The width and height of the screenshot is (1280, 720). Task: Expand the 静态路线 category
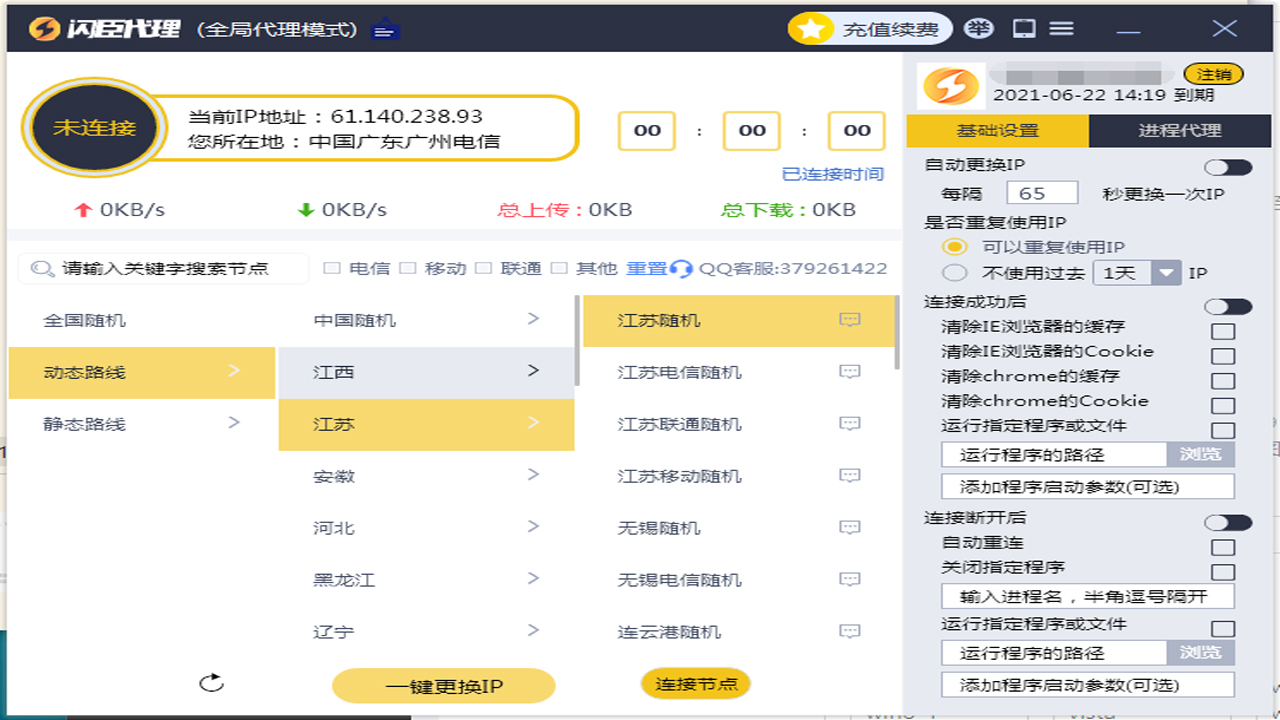pyautogui.click(x=142, y=423)
